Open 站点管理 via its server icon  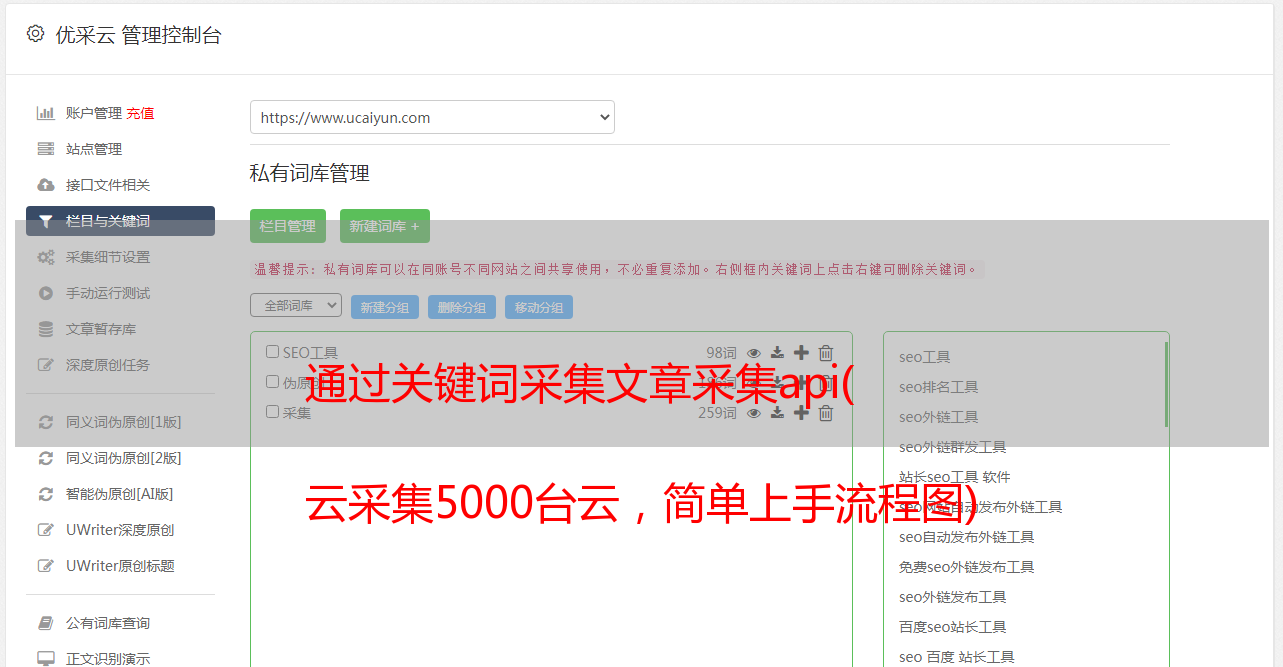pos(45,149)
